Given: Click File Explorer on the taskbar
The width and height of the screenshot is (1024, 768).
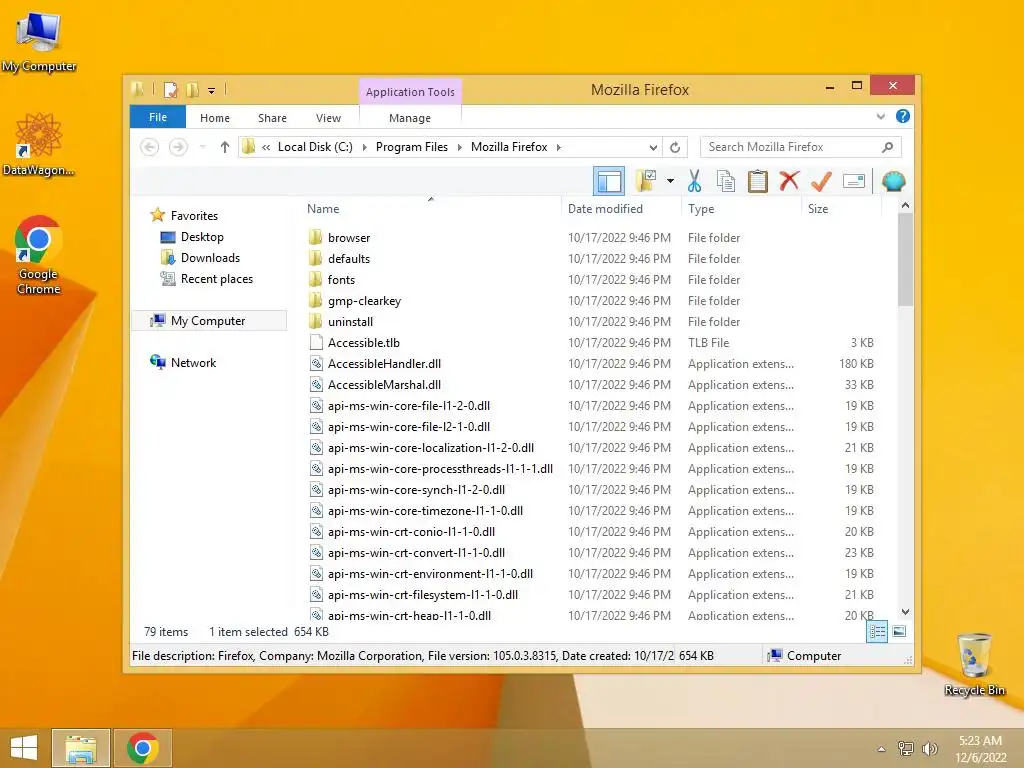Looking at the screenshot, I should 81,748.
